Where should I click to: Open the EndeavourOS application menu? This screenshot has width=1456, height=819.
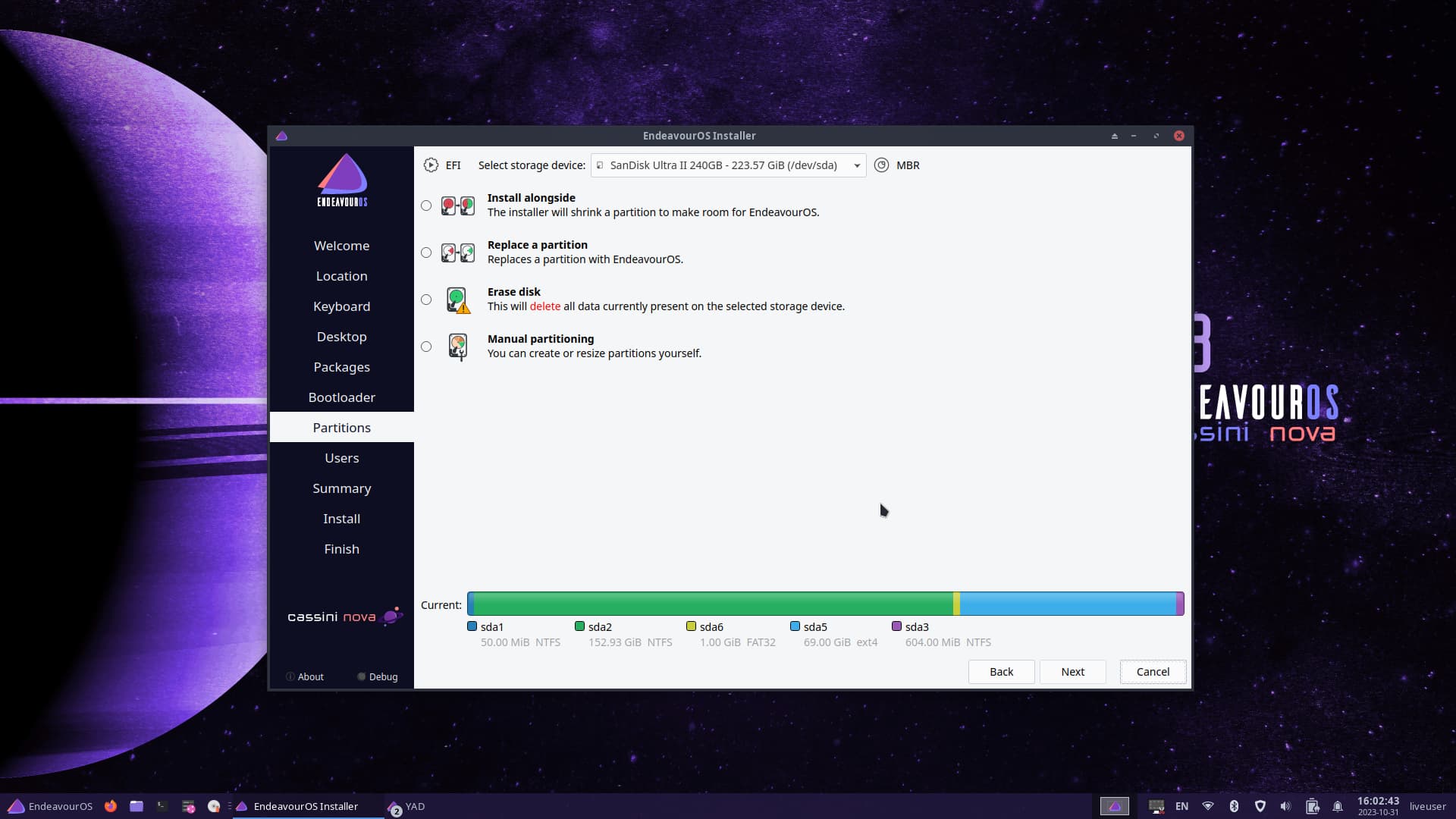[x=50, y=806]
